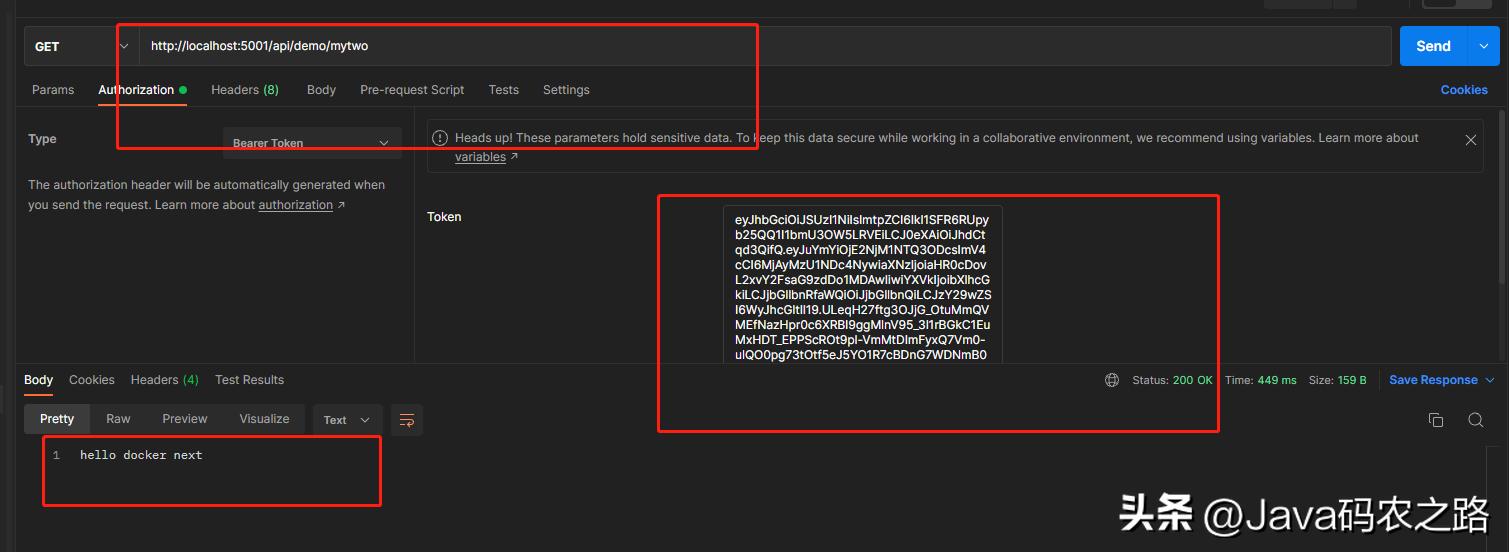Image resolution: width=1509 pixels, height=552 pixels.
Task: Select the response Body tab
Action: [x=38, y=380]
